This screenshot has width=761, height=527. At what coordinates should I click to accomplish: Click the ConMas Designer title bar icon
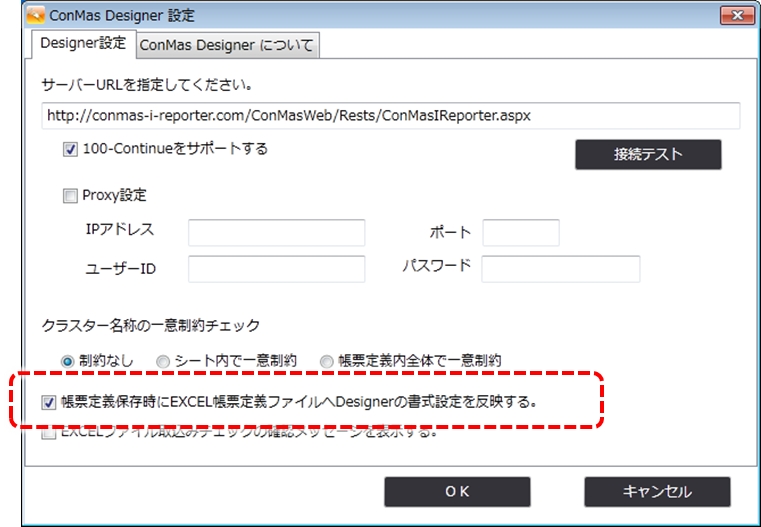point(35,15)
